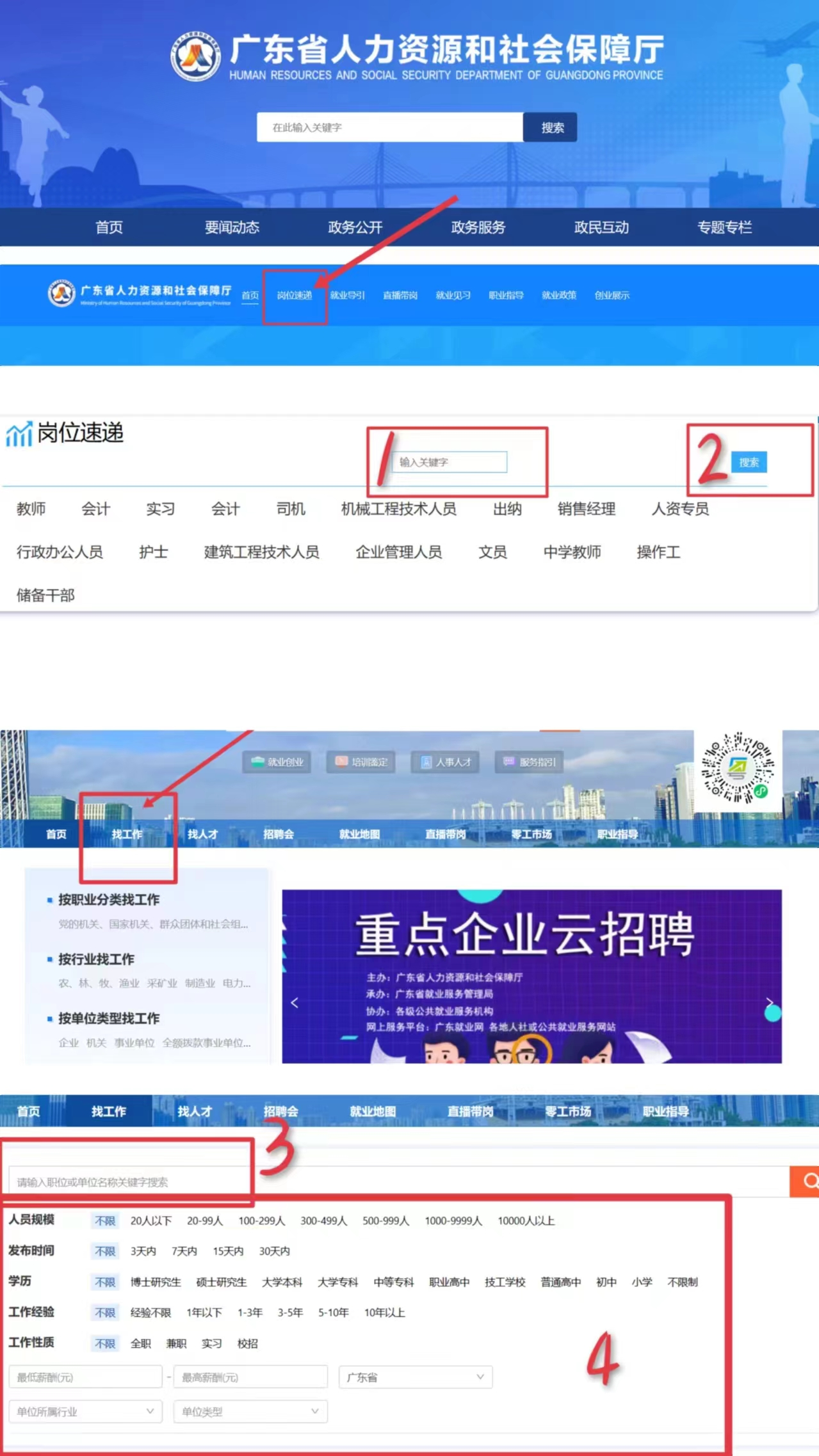Click the bar-chart icon beside 岗位速递
This screenshot has width=819, height=1456.
(19, 434)
